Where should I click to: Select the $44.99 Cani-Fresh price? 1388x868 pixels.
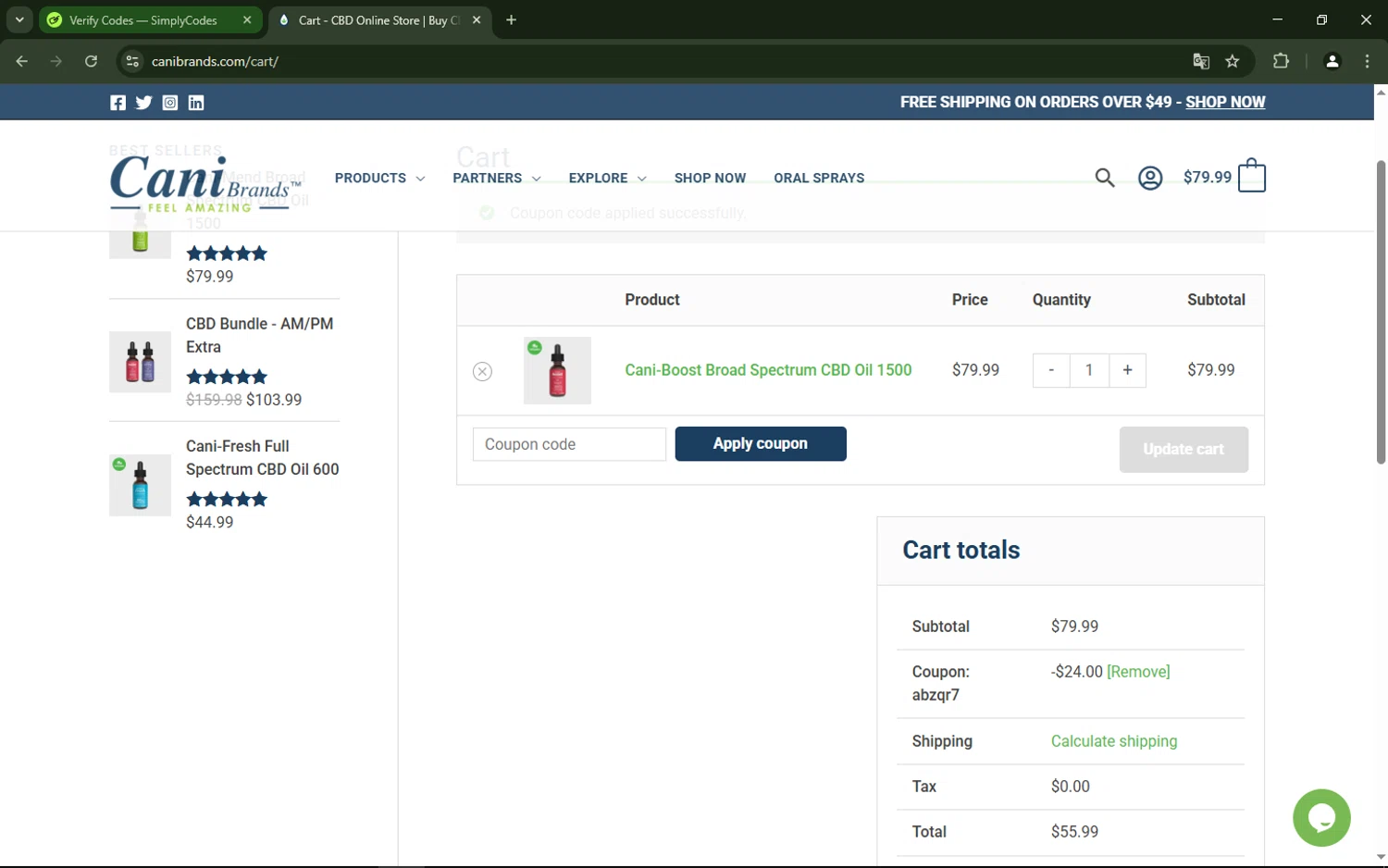tap(210, 522)
